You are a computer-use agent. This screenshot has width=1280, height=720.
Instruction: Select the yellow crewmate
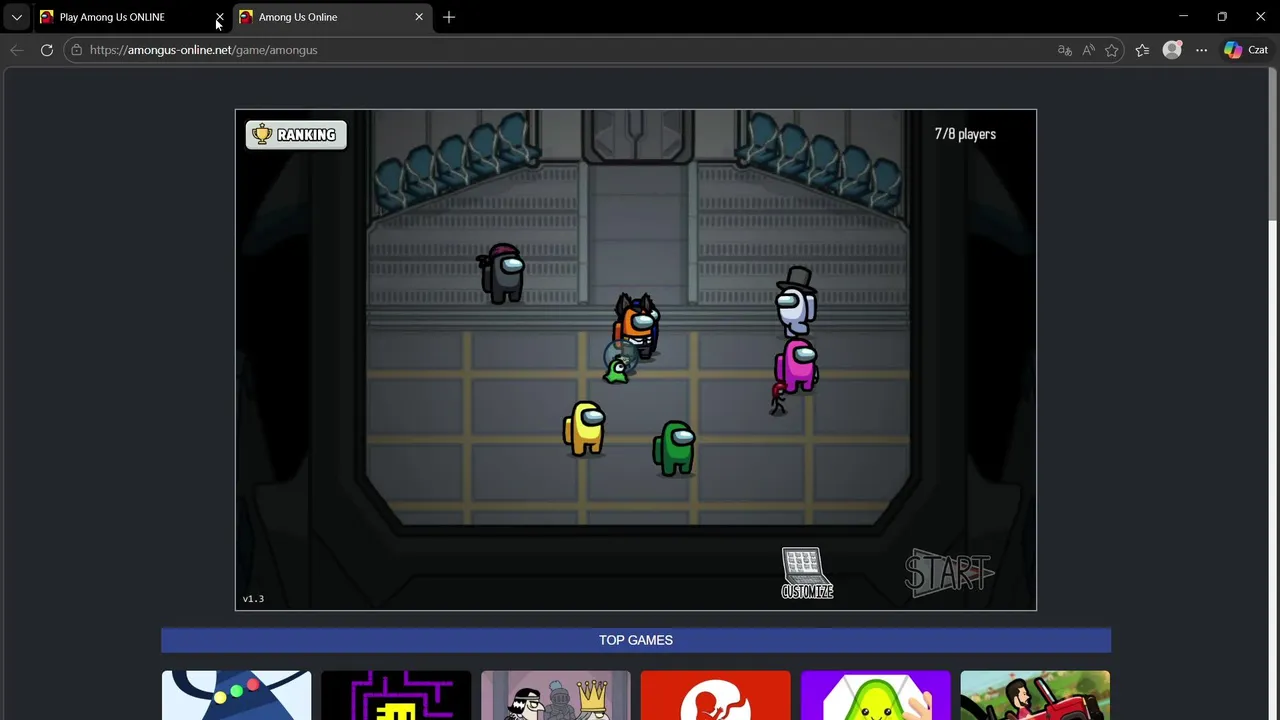point(585,428)
